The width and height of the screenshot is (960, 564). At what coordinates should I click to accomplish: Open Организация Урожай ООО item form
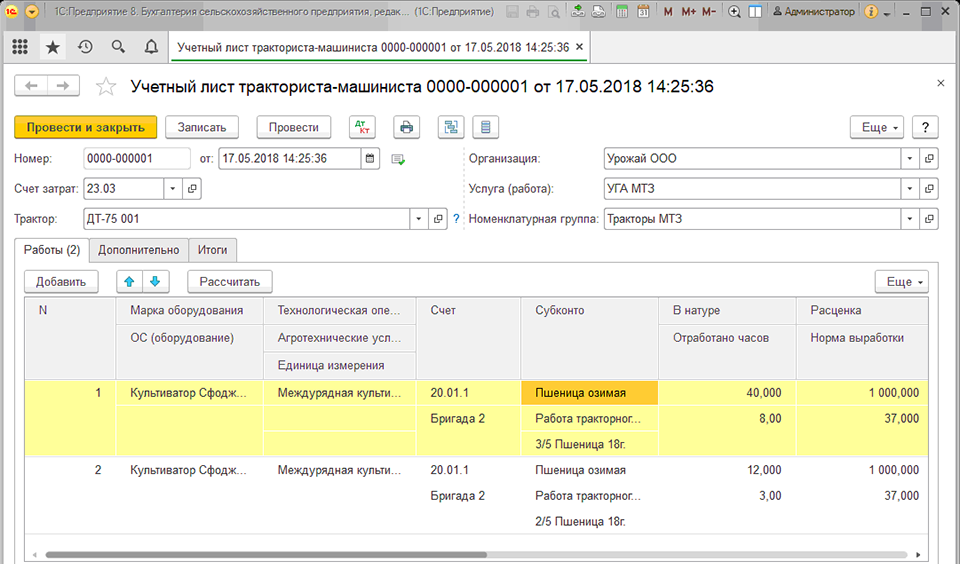929,159
